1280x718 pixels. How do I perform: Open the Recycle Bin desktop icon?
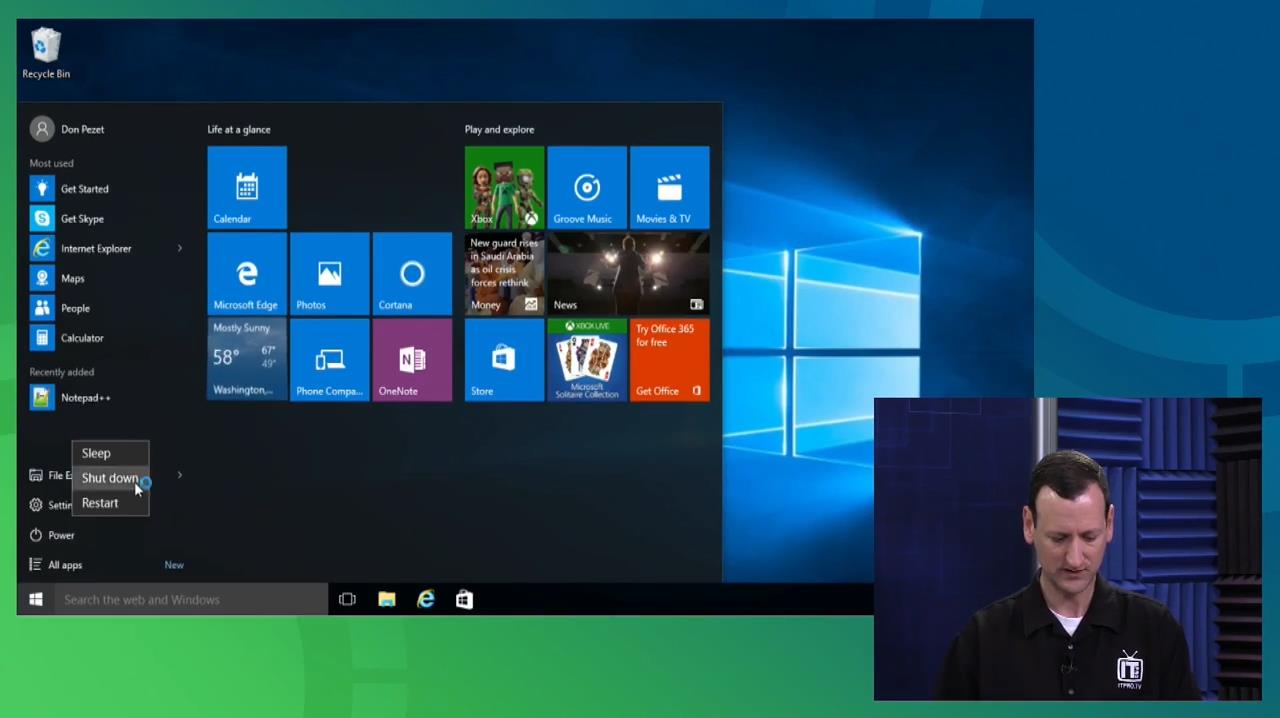[x=46, y=54]
